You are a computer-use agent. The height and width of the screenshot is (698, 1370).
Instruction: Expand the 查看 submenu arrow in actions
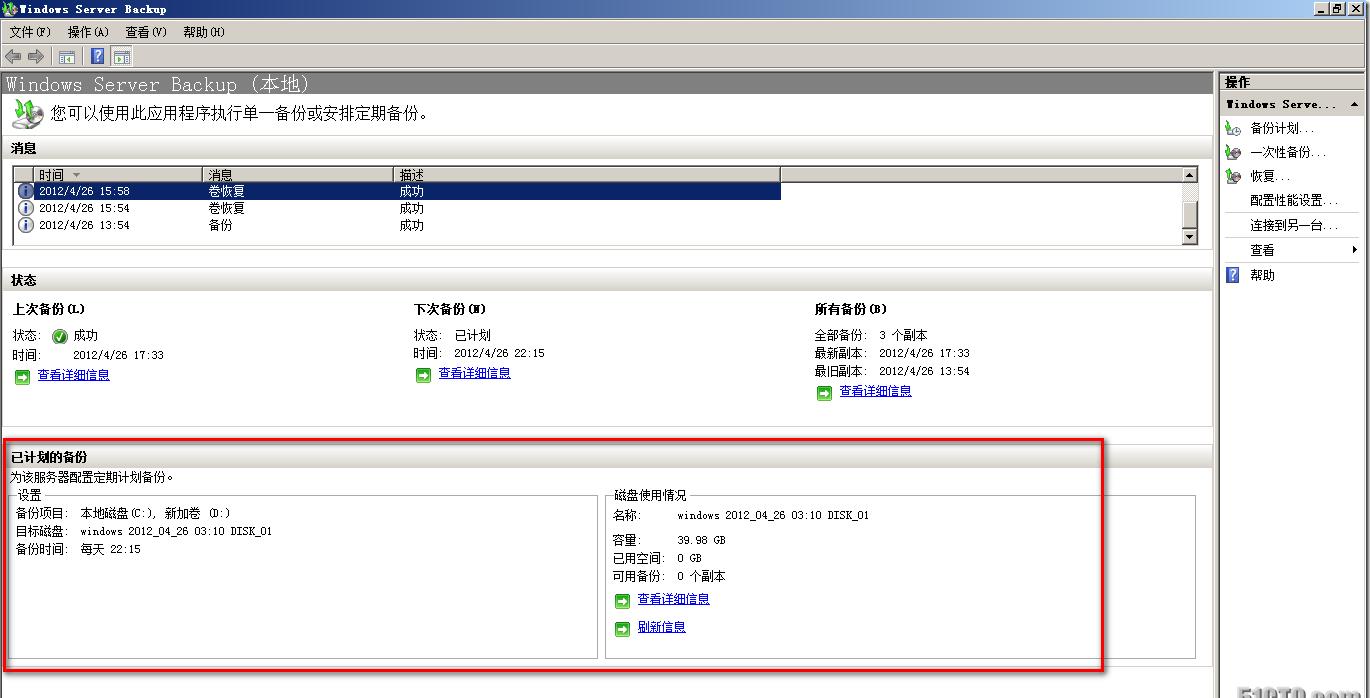click(x=1355, y=250)
